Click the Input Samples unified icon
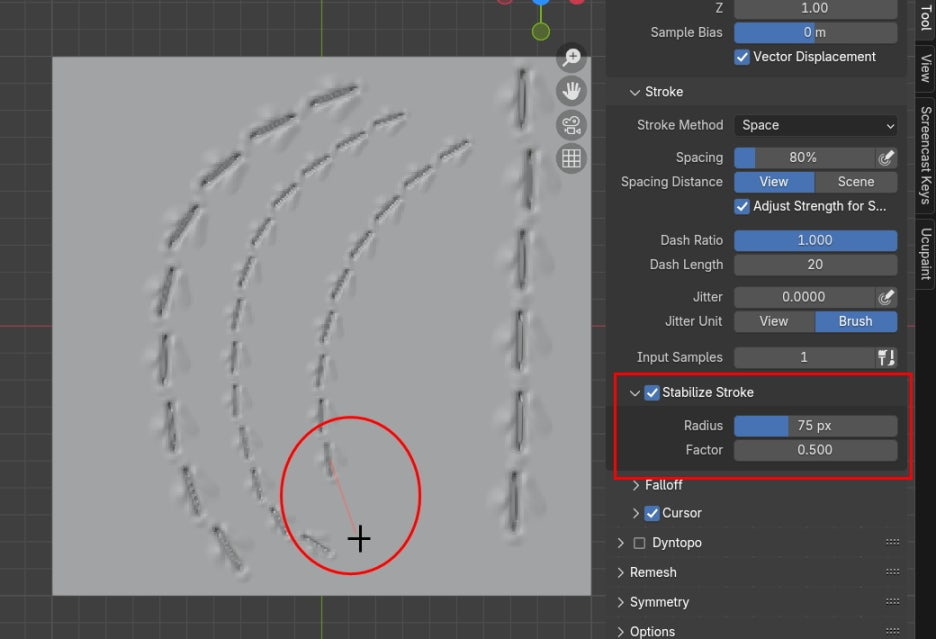This screenshot has width=936, height=639. click(x=886, y=357)
